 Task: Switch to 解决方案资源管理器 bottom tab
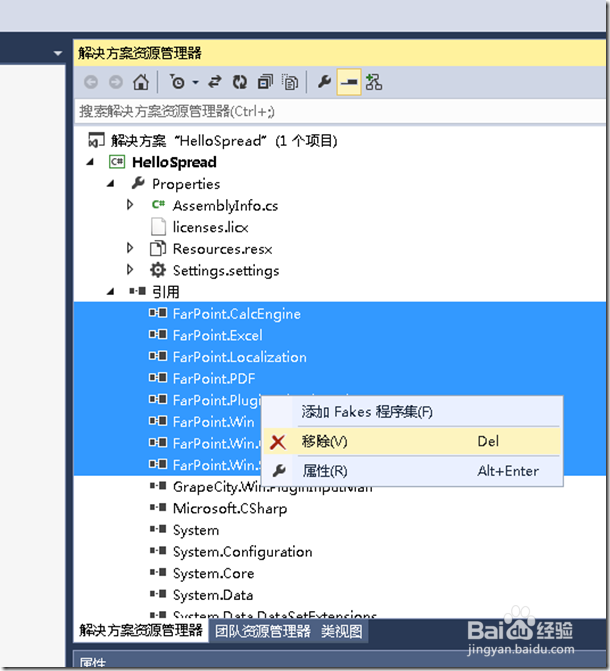141,630
